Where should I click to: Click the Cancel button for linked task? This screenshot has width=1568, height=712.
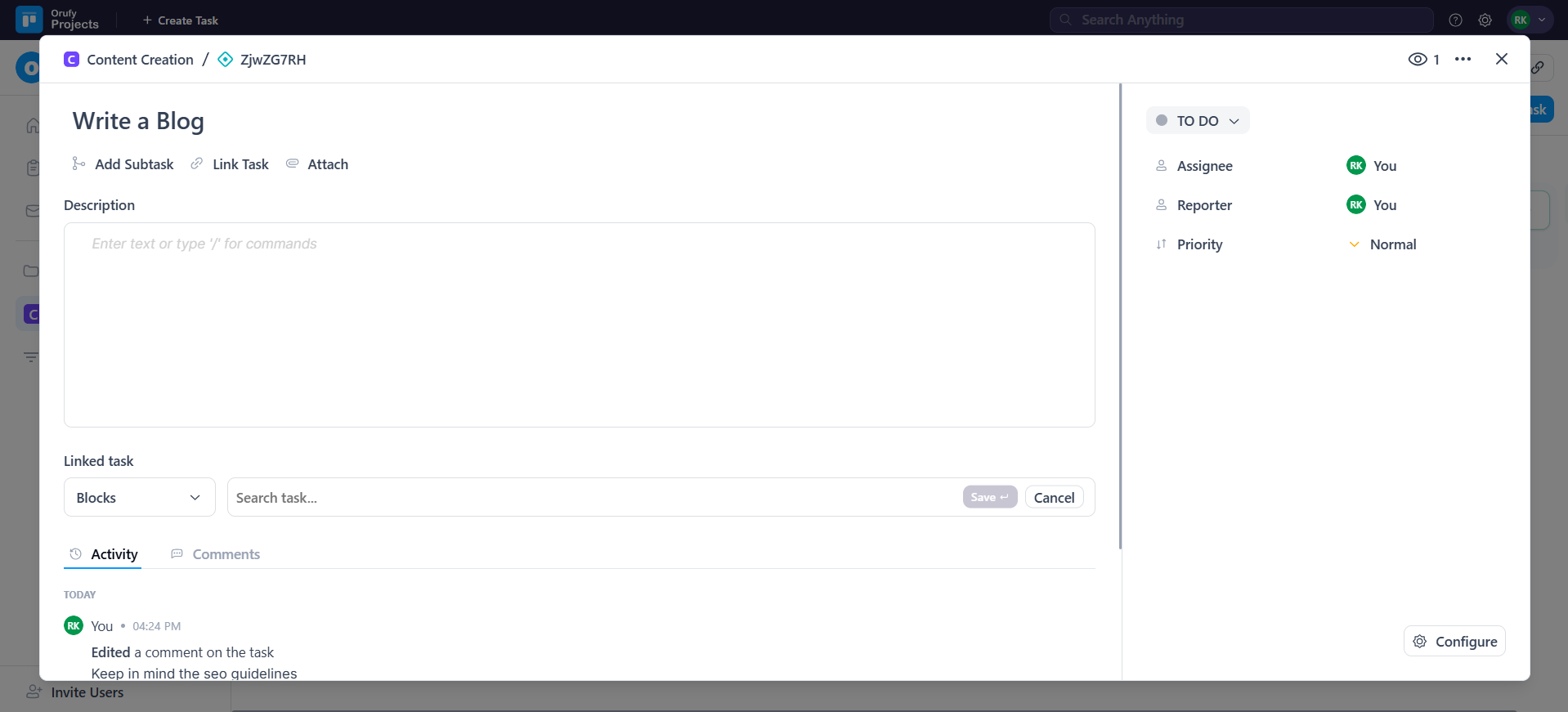tap(1054, 498)
